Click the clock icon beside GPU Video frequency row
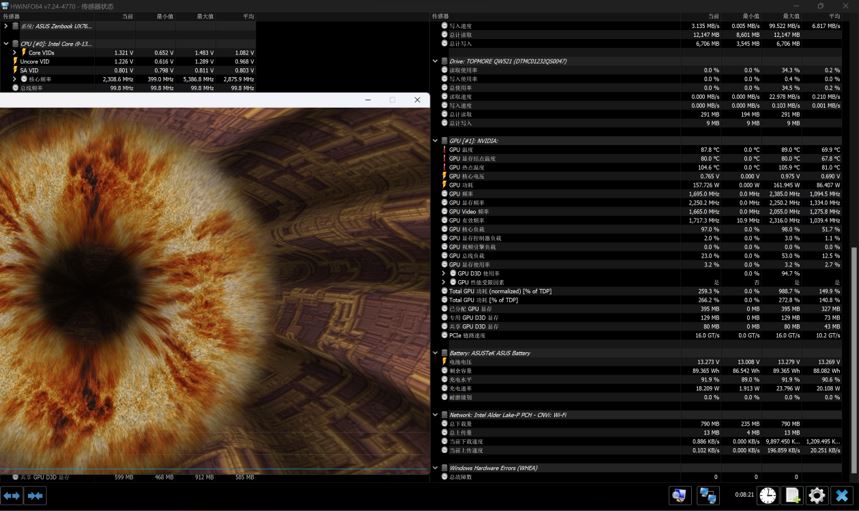859x511 pixels. (444, 211)
